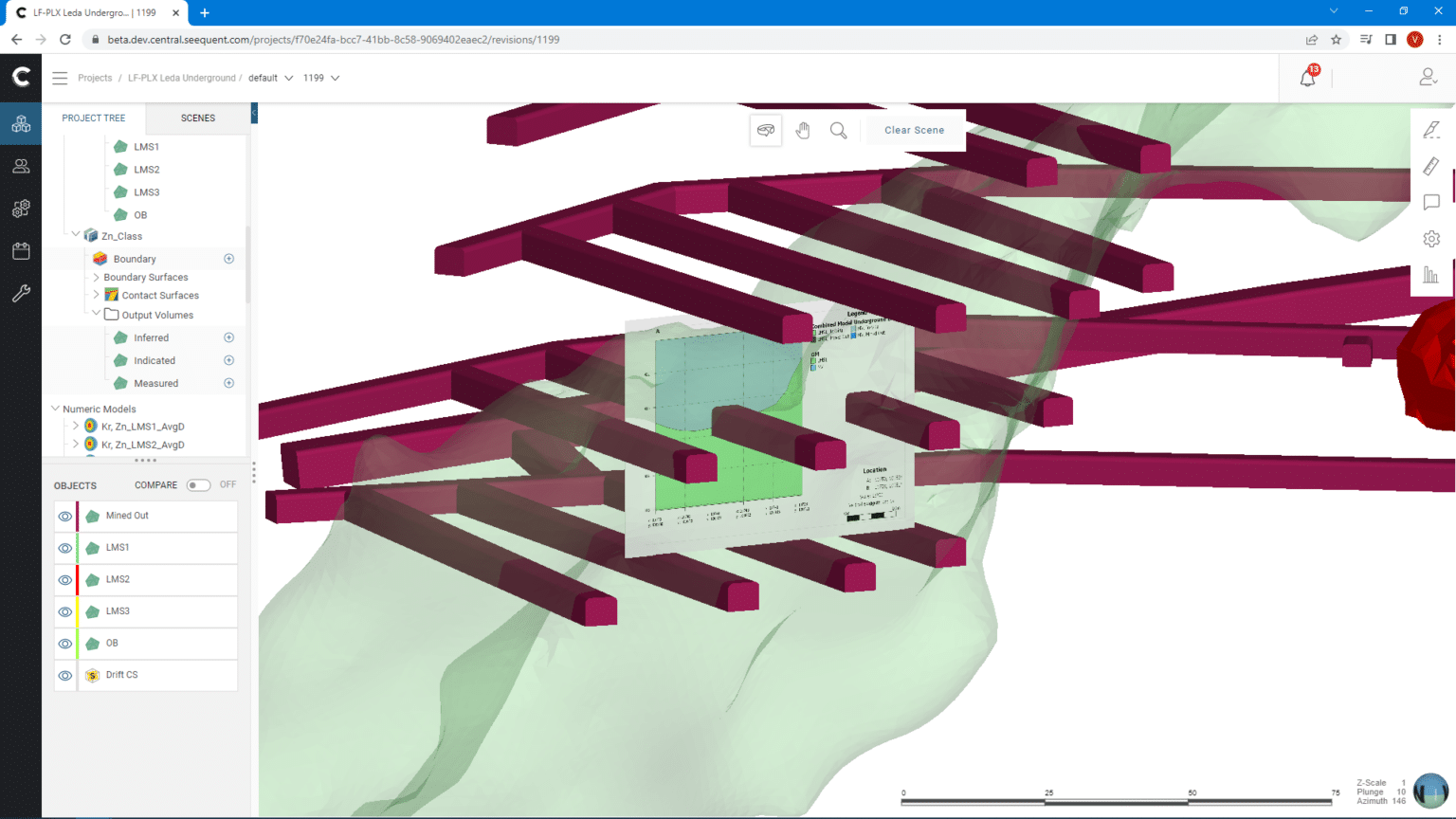Expand Boundary Surfaces in the project tree
Viewport: 1456px width, 819px height.
pyautogui.click(x=95, y=277)
